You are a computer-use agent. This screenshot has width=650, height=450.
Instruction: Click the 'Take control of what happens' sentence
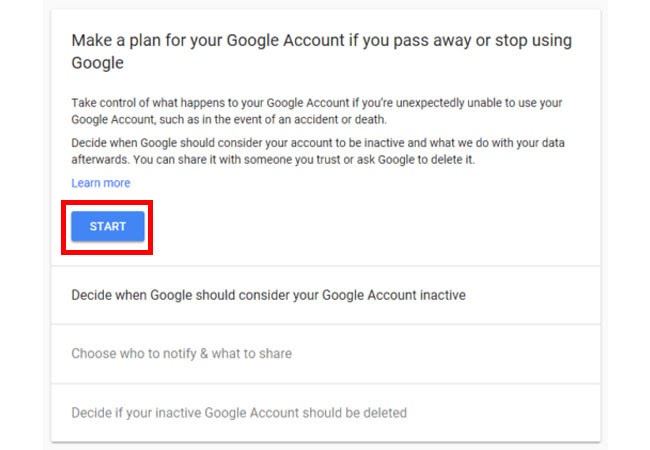click(x=160, y=102)
